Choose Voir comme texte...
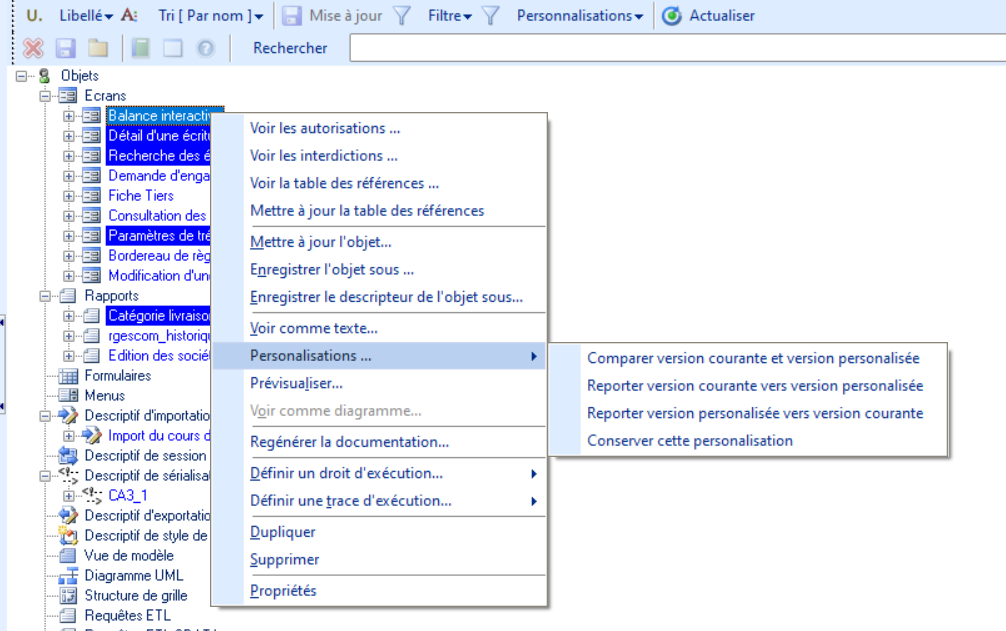The width and height of the screenshot is (1006, 631). coord(379,328)
